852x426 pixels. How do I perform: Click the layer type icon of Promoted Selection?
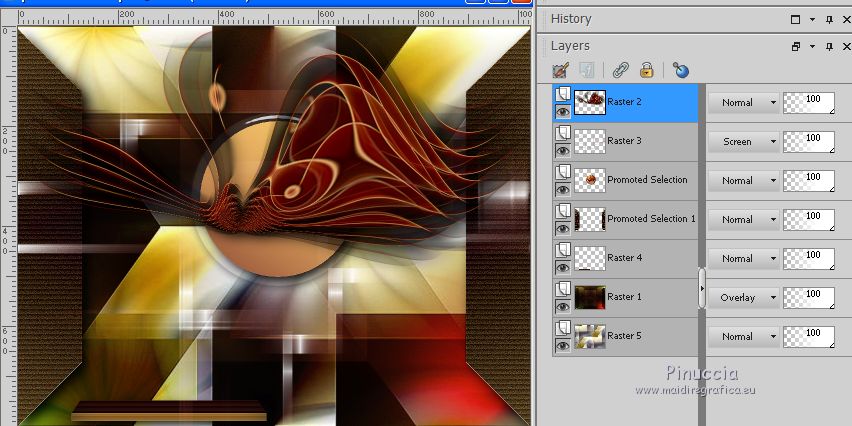click(563, 172)
